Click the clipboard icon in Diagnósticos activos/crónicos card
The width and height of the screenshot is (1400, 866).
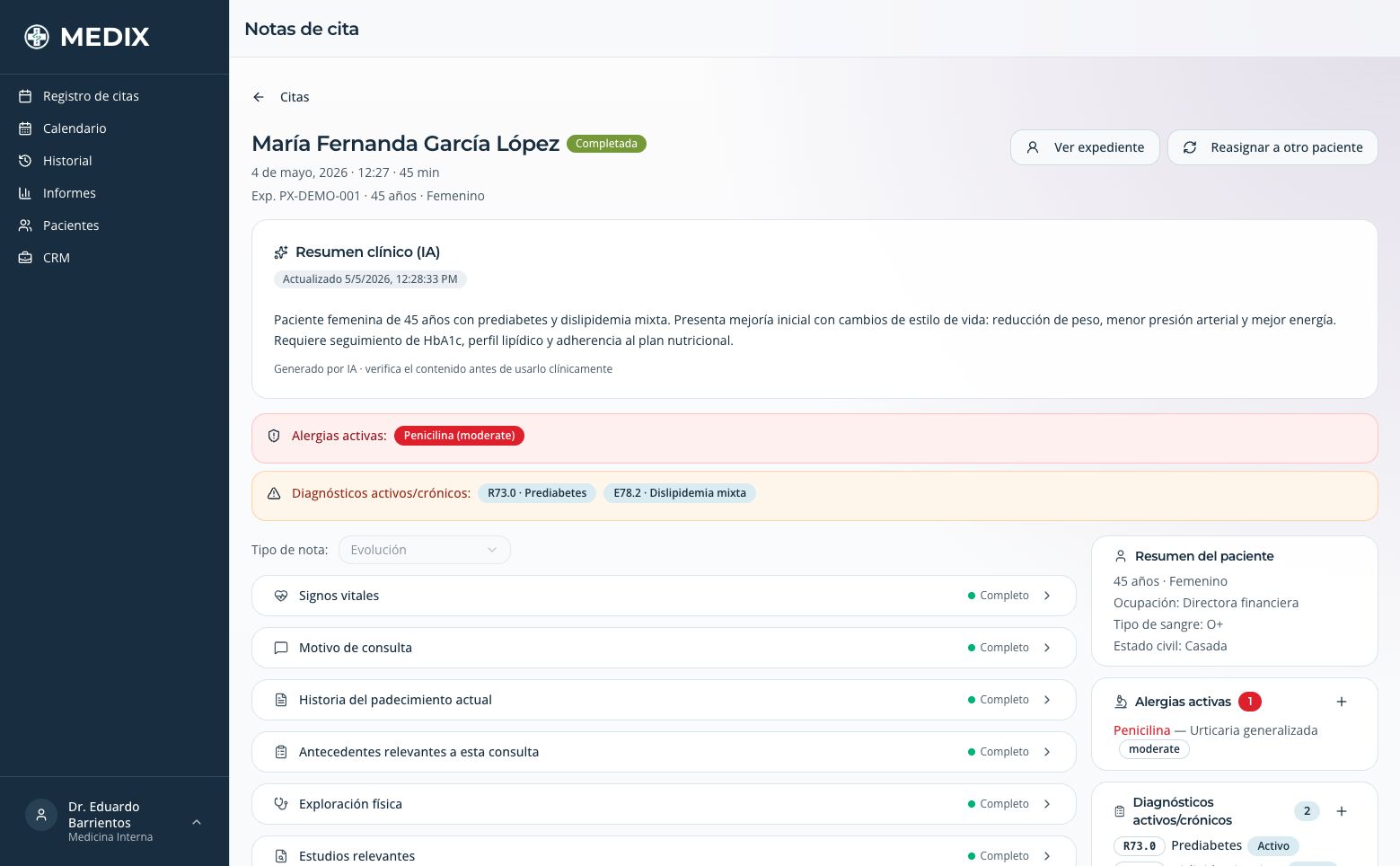pyautogui.click(x=1120, y=811)
